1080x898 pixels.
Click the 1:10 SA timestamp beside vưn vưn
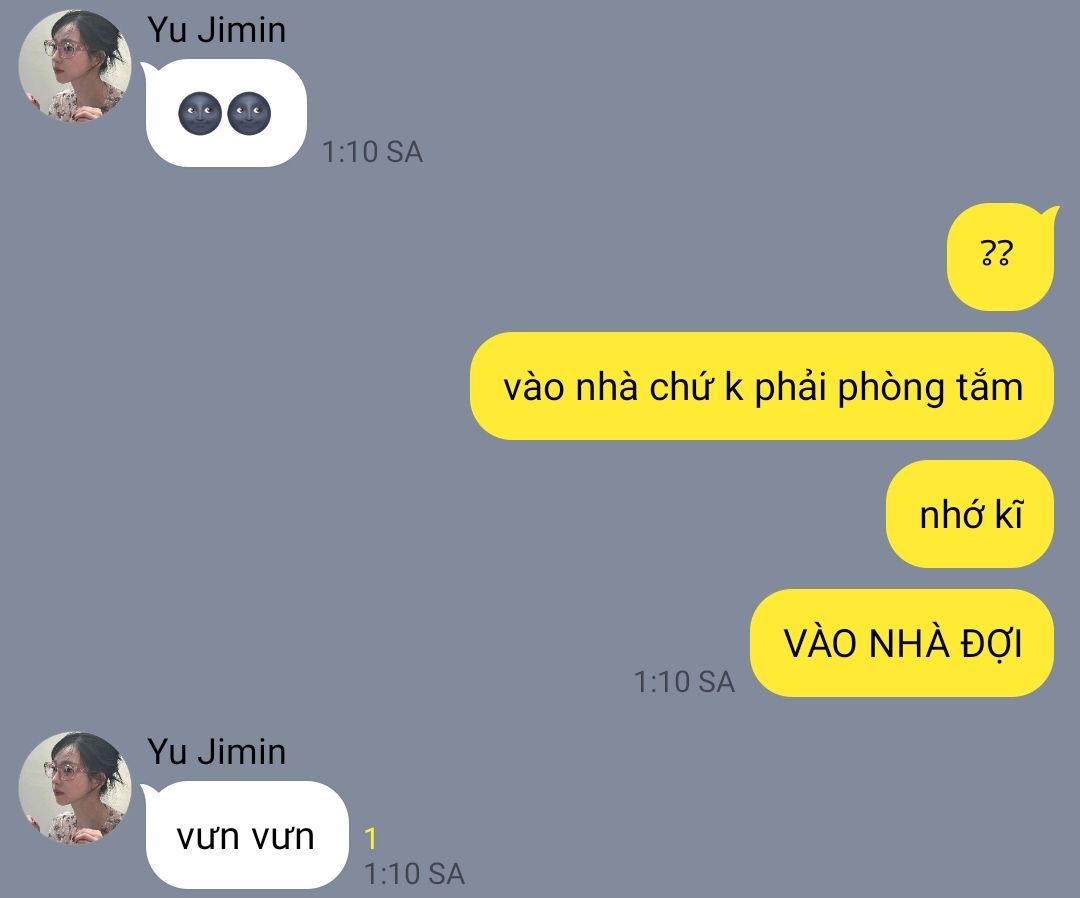415,873
